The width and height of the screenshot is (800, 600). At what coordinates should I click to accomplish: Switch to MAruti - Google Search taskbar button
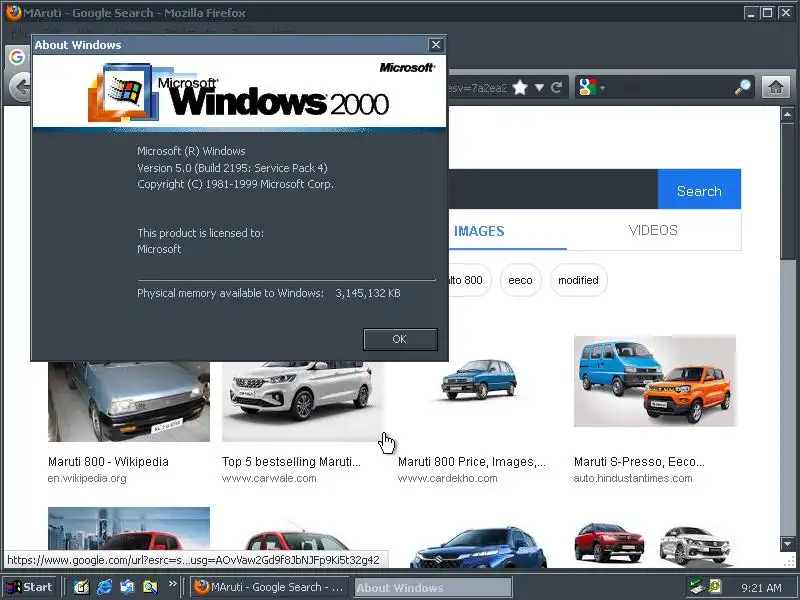tap(270, 587)
